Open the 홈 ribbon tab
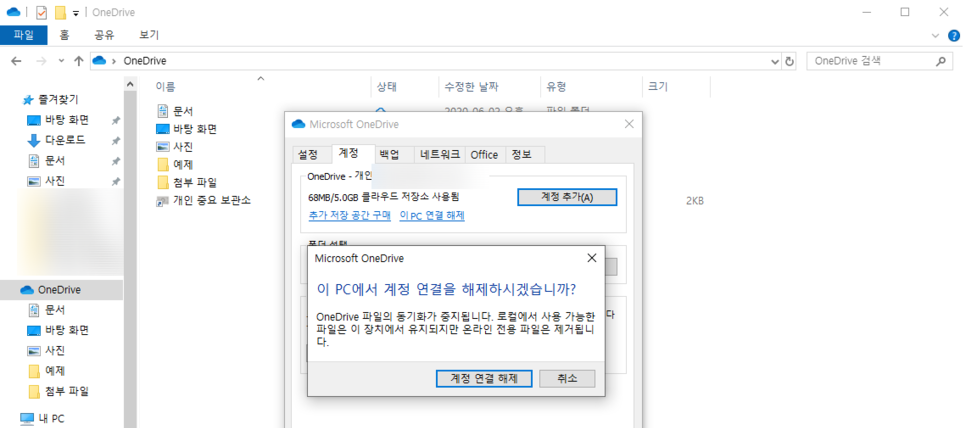 pos(64,35)
